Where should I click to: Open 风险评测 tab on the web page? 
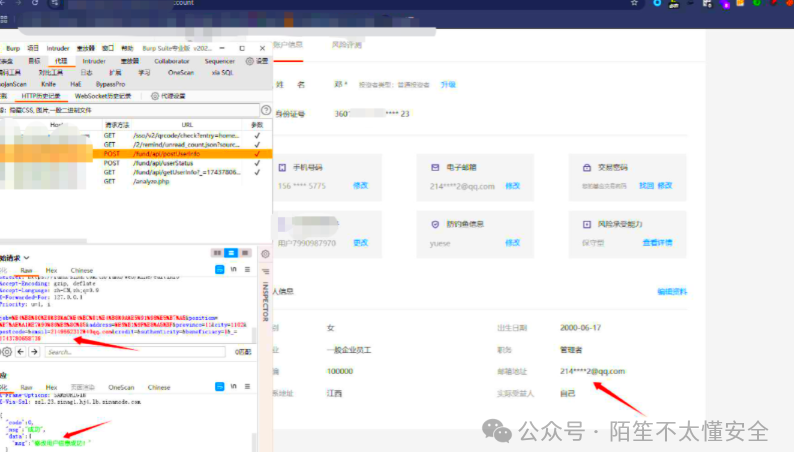pos(347,45)
